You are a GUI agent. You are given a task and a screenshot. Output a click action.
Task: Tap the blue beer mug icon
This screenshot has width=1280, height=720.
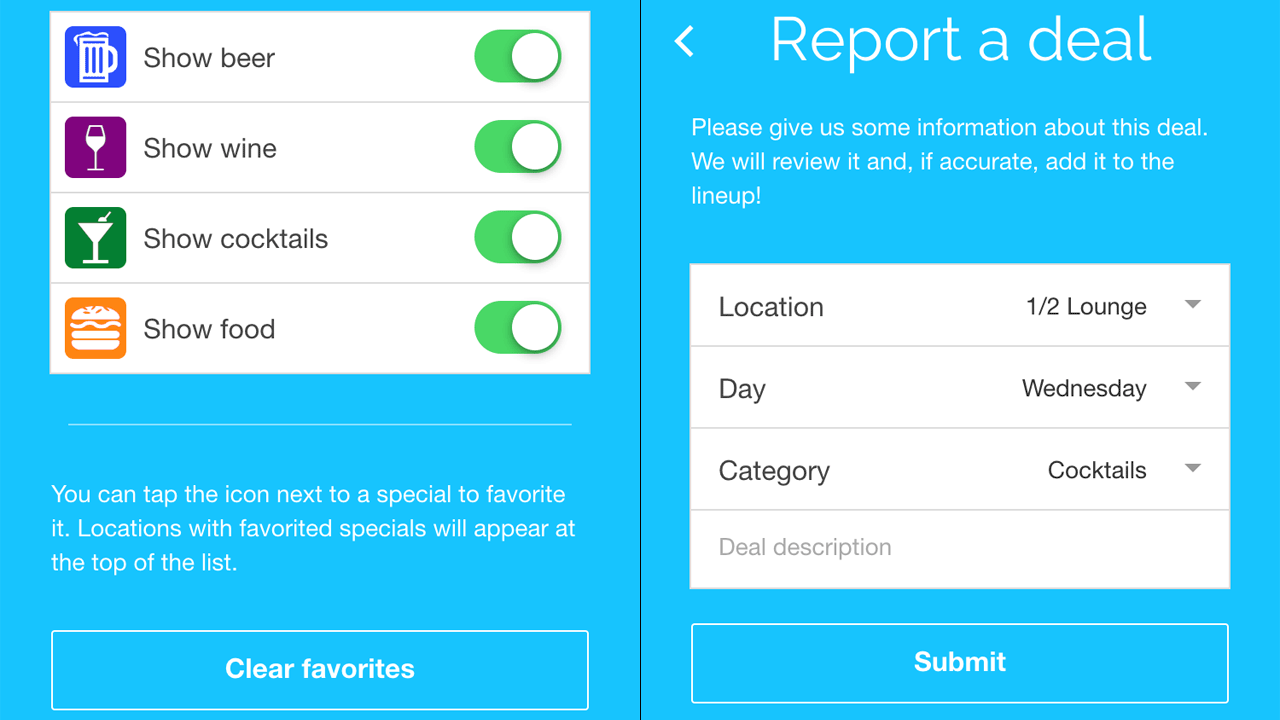tap(95, 57)
